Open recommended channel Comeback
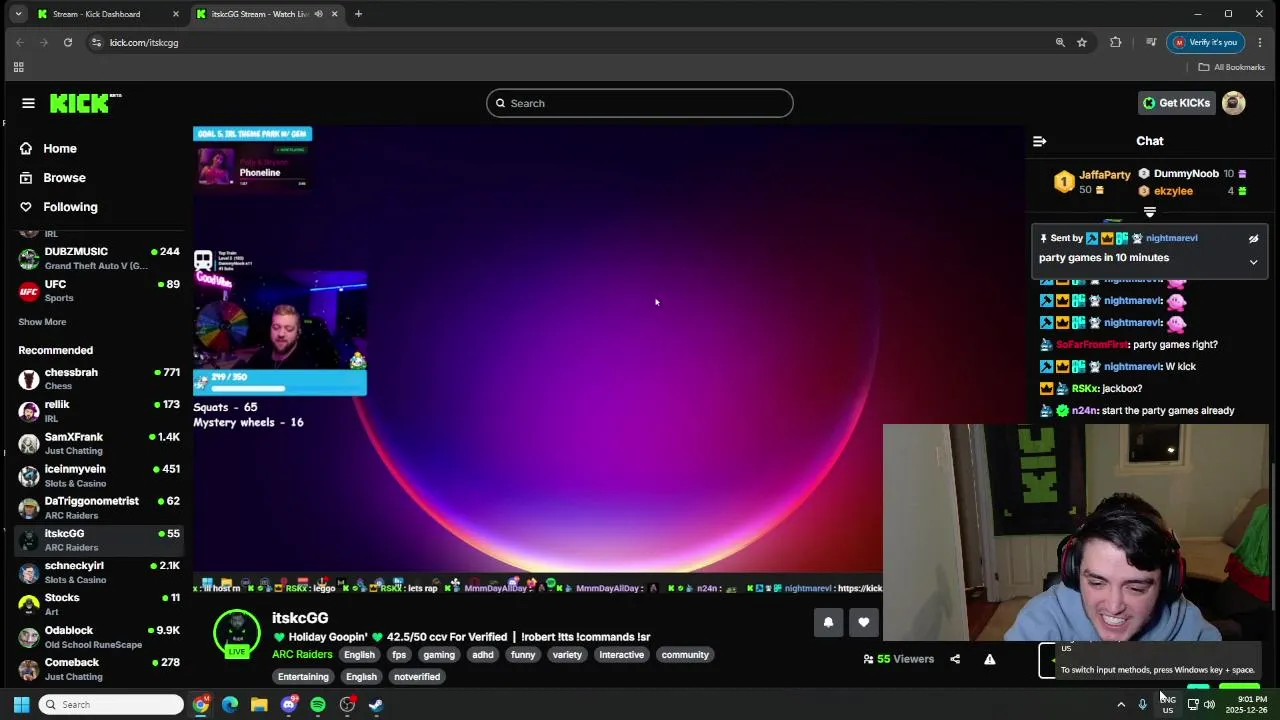 (x=98, y=669)
